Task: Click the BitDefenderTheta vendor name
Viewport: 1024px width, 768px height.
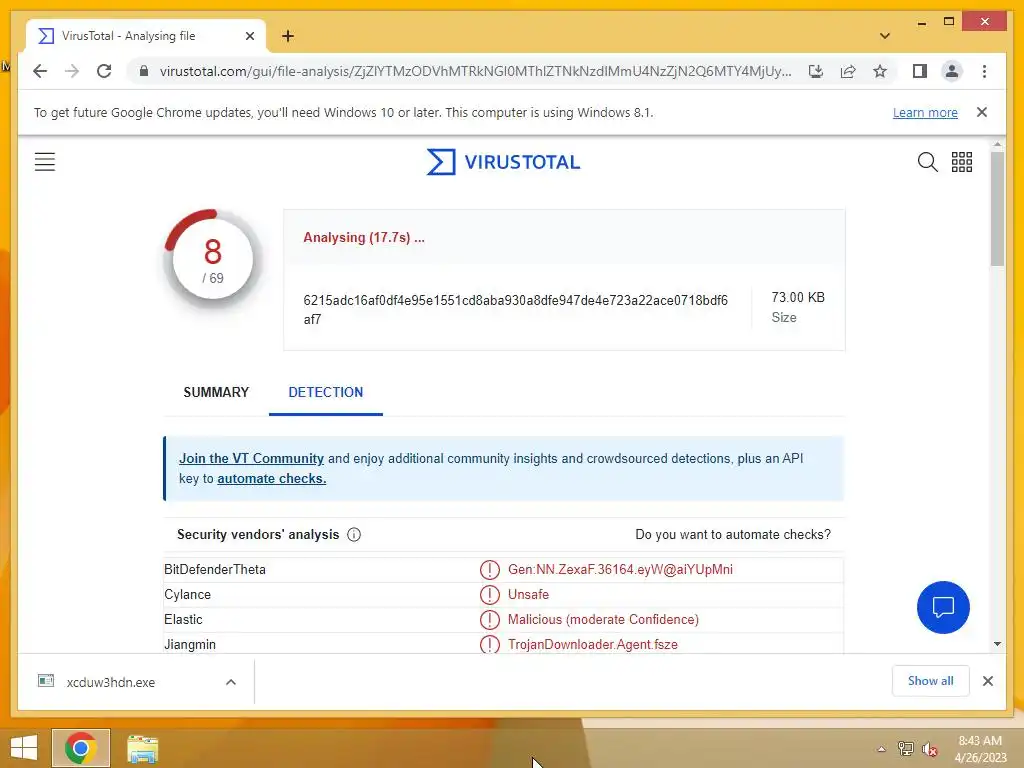Action: (215, 569)
